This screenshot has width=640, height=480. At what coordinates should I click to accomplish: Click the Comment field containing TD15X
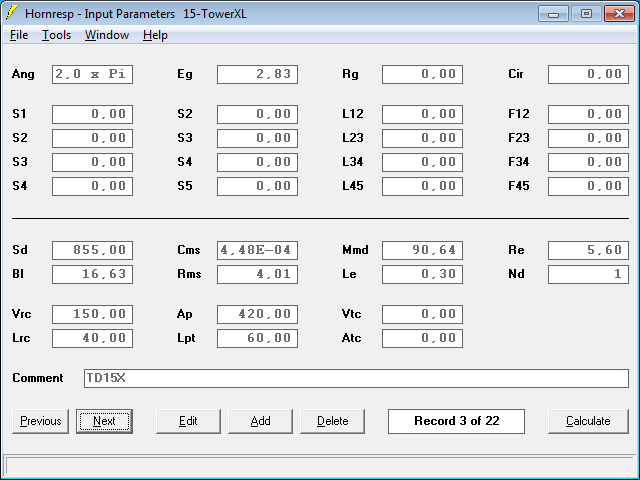[356, 378]
